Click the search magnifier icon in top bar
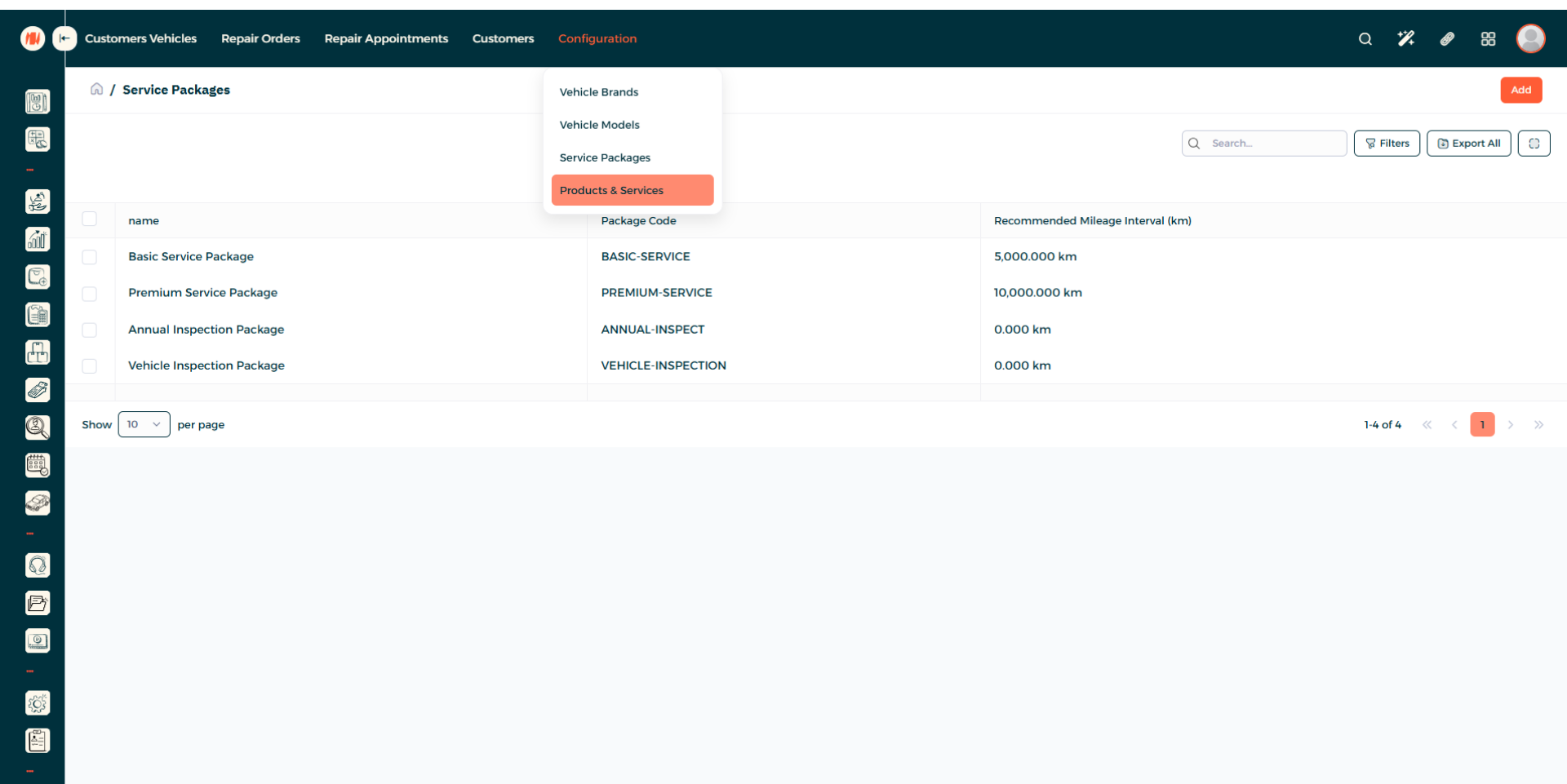The height and width of the screenshot is (784, 1567). 1365,39
